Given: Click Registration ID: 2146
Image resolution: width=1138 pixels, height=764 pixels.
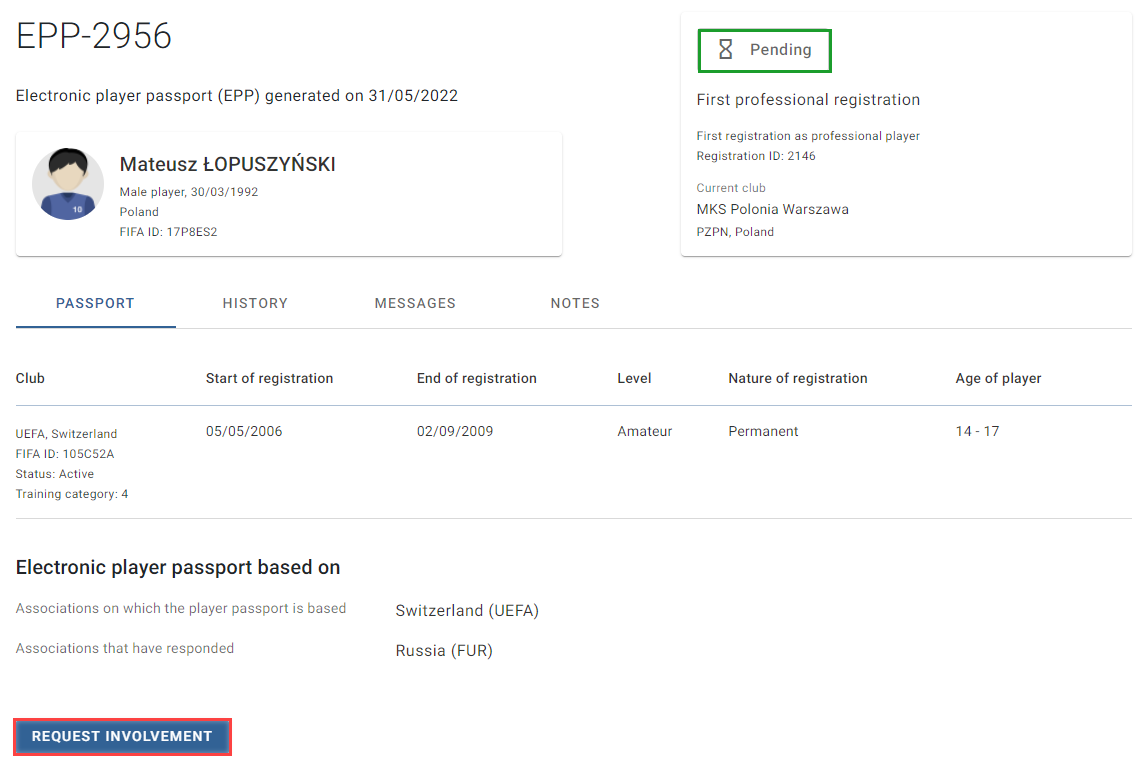Looking at the screenshot, I should [756, 156].
